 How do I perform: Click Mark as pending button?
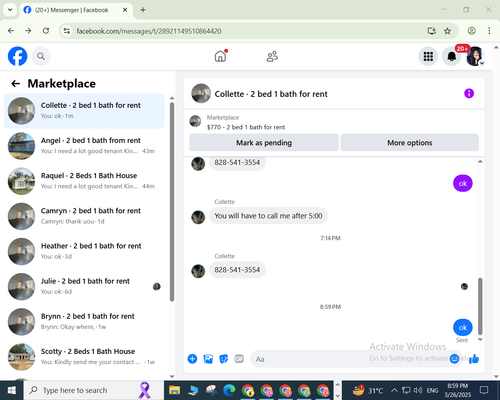264,143
